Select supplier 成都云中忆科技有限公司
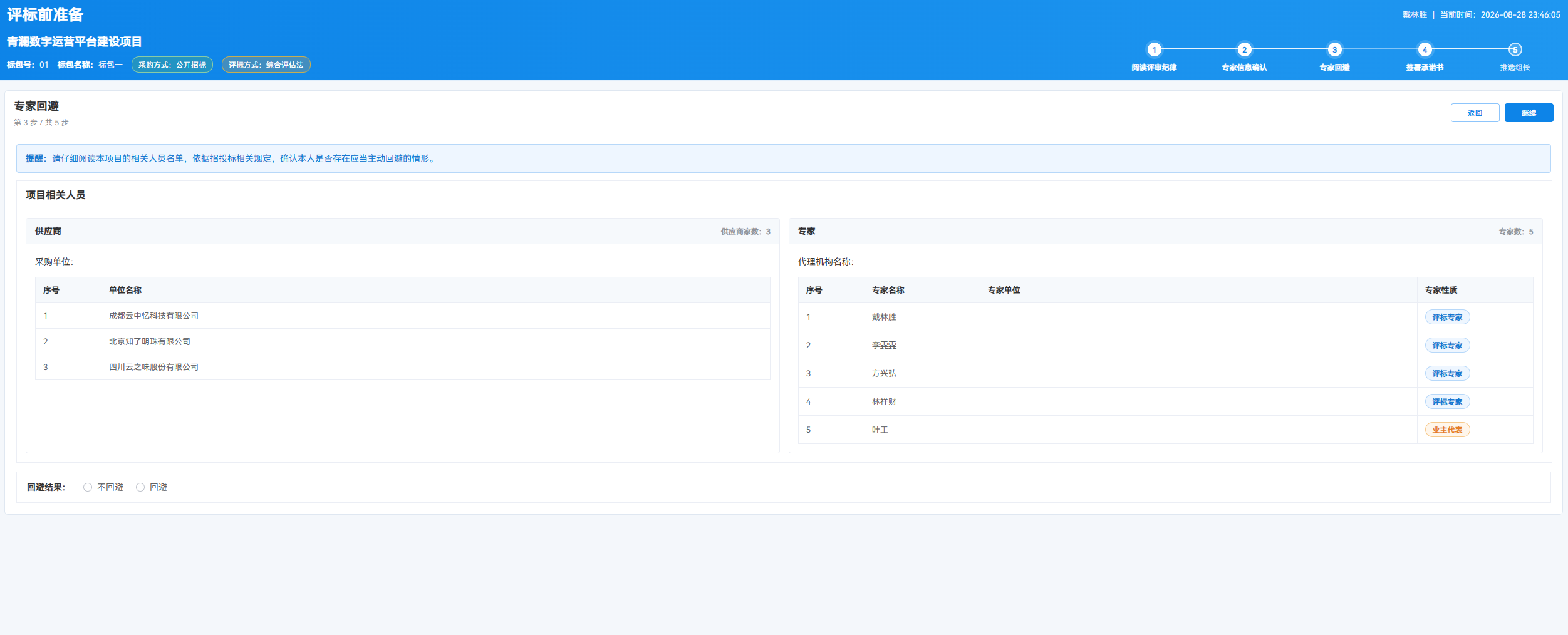The image size is (1568, 635). (x=153, y=316)
